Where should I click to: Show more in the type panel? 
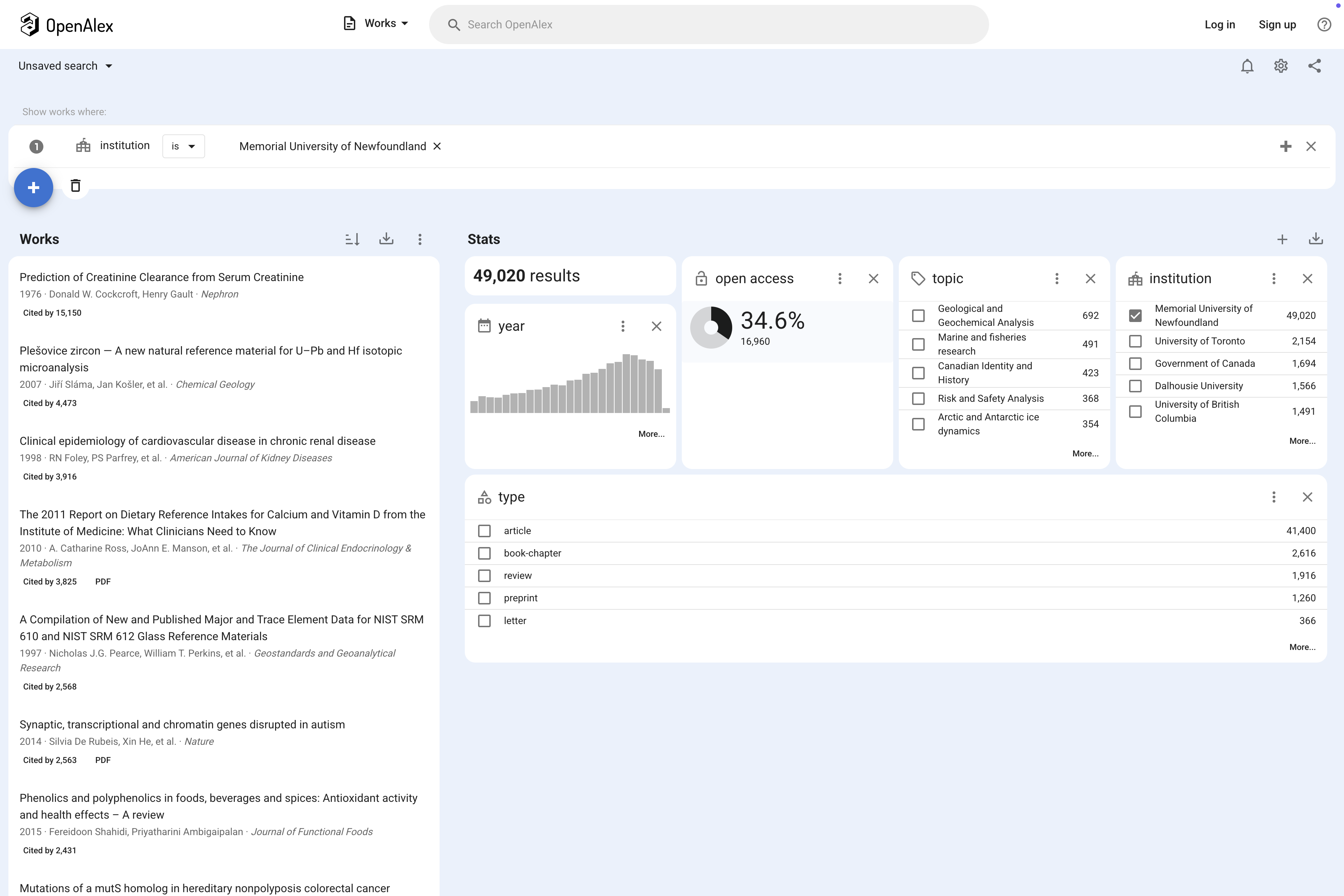click(1302, 647)
